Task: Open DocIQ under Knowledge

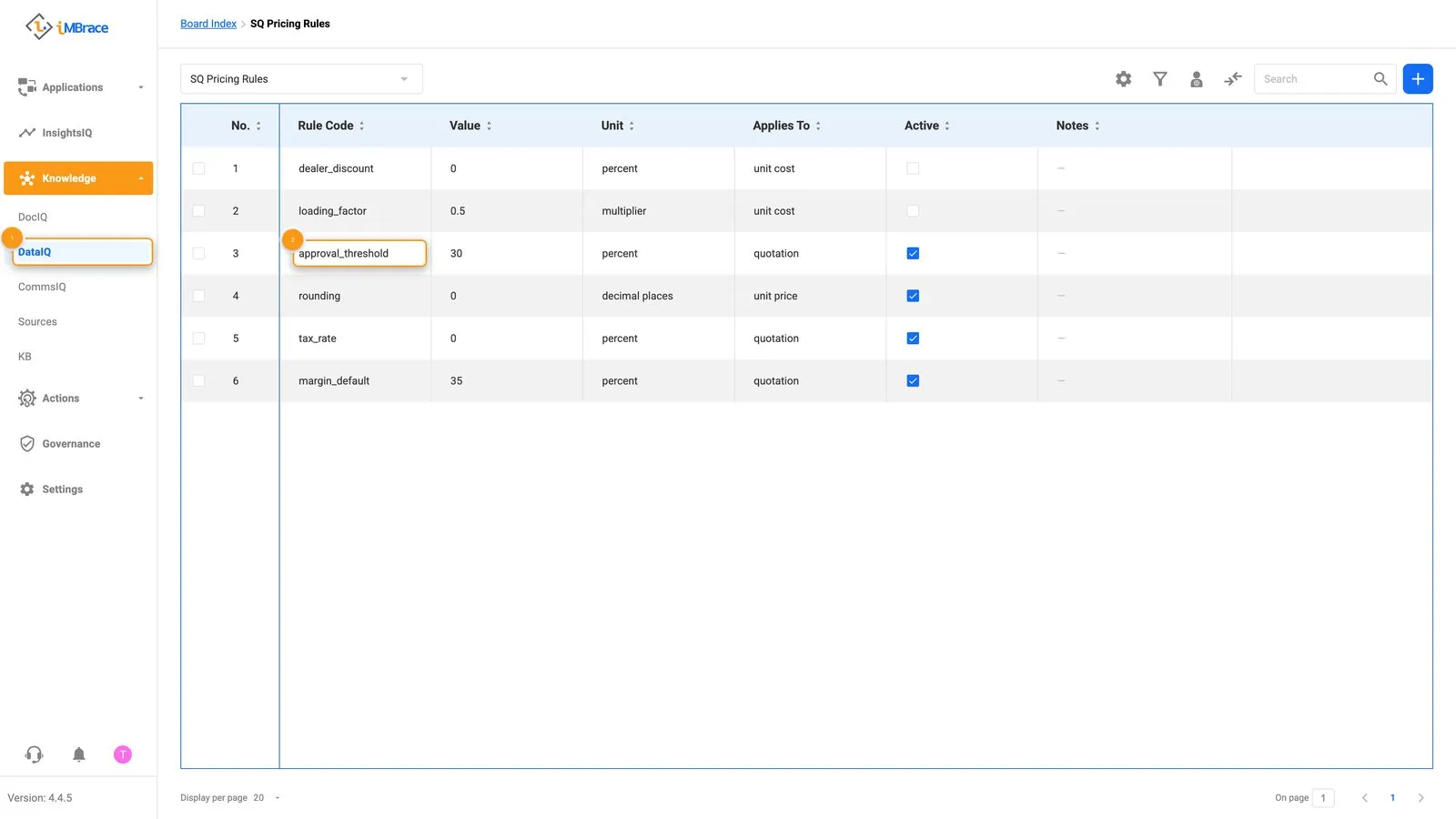Action: (x=33, y=217)
